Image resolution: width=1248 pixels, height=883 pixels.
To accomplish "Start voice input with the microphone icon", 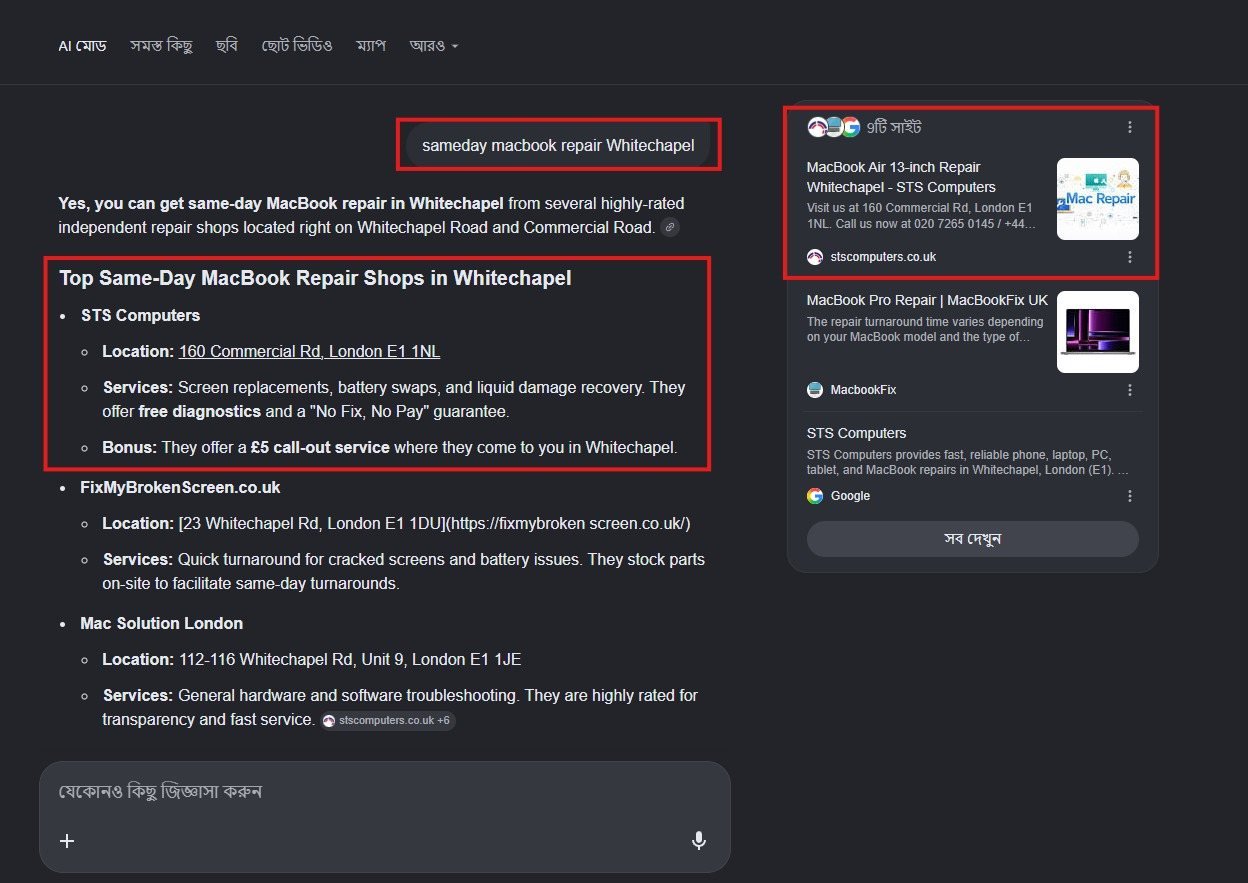I will pos(699,841).
